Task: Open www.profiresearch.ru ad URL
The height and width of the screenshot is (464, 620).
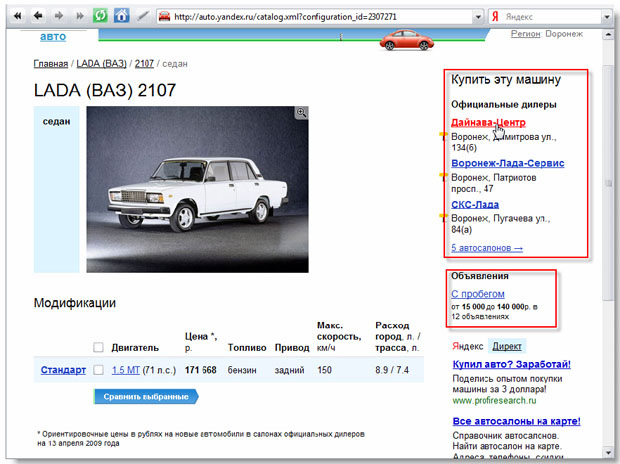Action: (494, 400)
